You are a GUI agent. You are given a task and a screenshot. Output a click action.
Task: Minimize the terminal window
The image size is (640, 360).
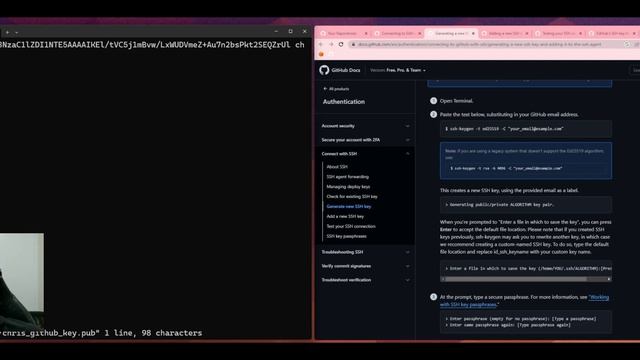276,31
